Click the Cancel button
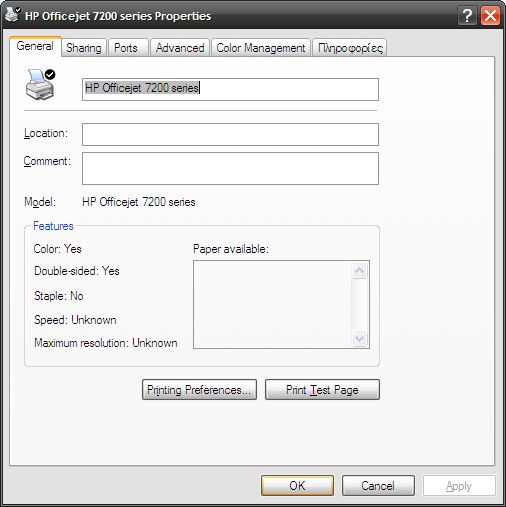Image resolution: width=506 pixels, height=507 pixels. 378,485
